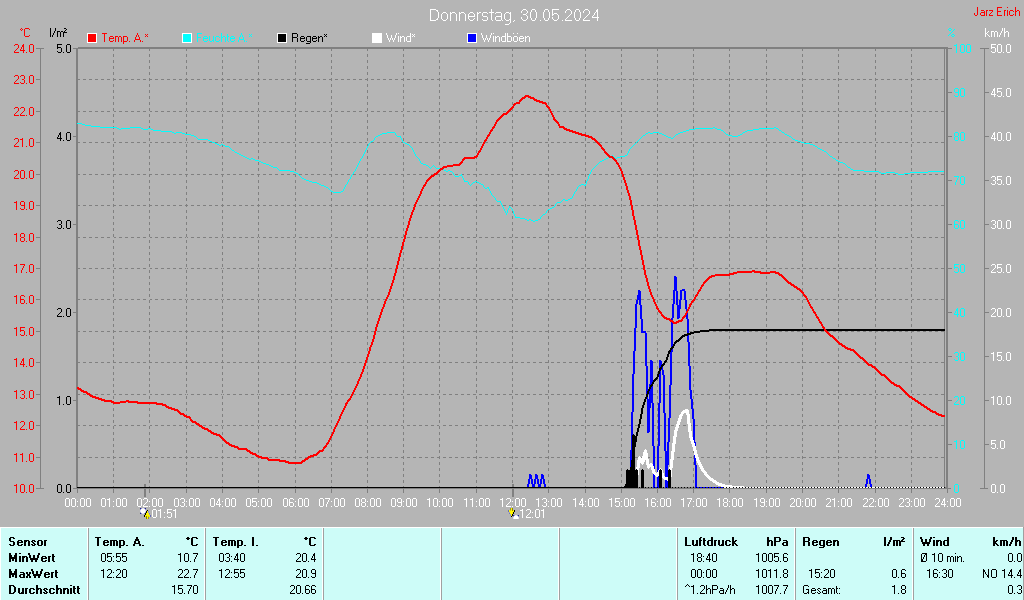Click the '01:51' moon time label
Image resolution: width=1024 pixels, height=600 pixels.
tap(165, 514)
